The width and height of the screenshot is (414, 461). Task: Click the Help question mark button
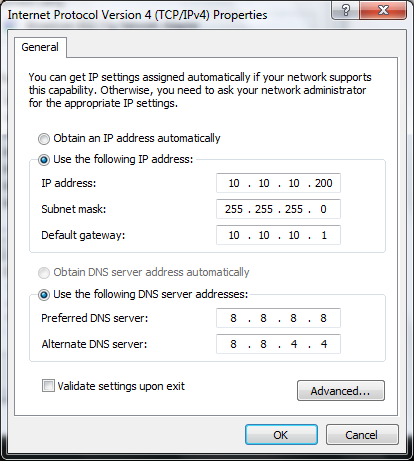coord(346,10)
